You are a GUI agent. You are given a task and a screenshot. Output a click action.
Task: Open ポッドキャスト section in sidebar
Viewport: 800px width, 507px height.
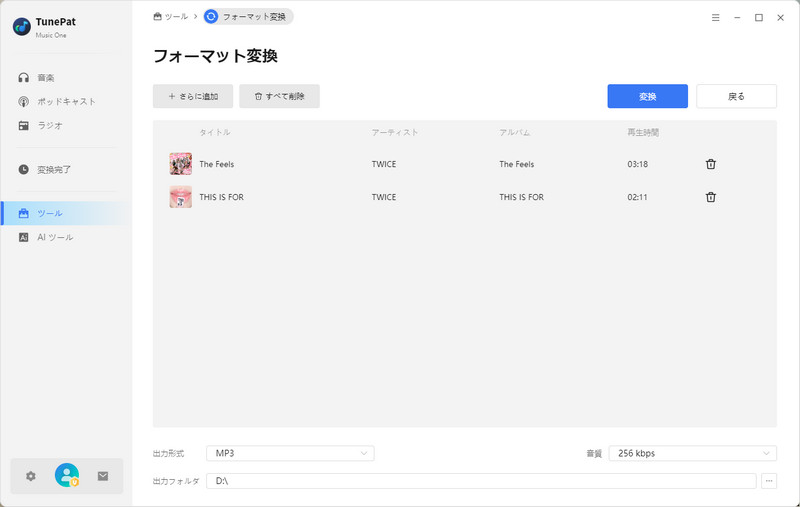pos(65,102)
